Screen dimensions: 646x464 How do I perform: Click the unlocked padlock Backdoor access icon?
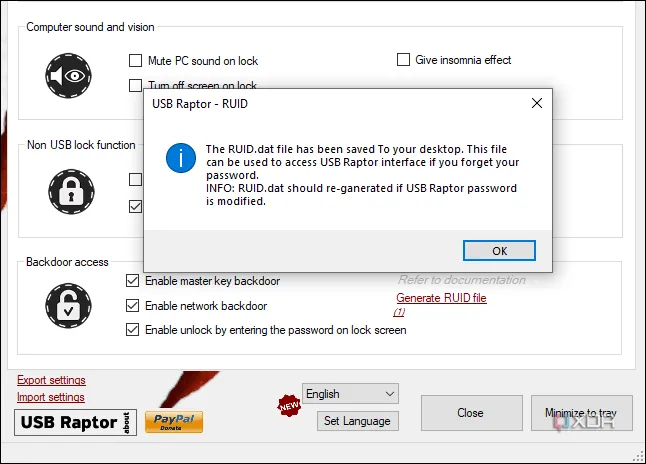(x=68, y=306)
